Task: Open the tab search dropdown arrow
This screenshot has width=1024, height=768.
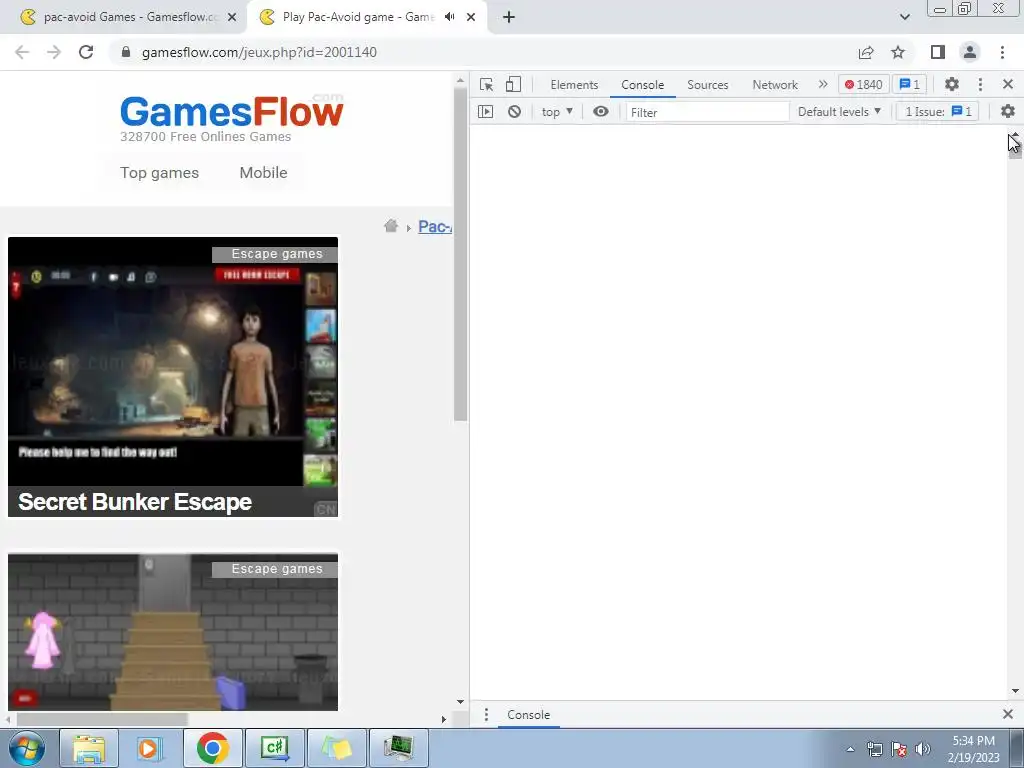Action: (904, 17)
